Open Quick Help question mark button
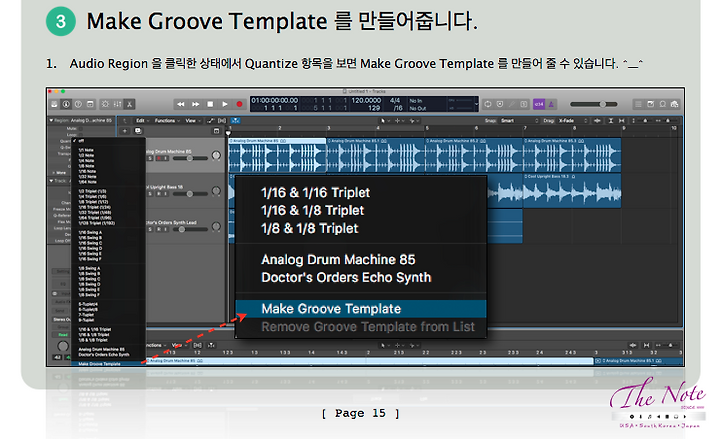 point(78,104)
